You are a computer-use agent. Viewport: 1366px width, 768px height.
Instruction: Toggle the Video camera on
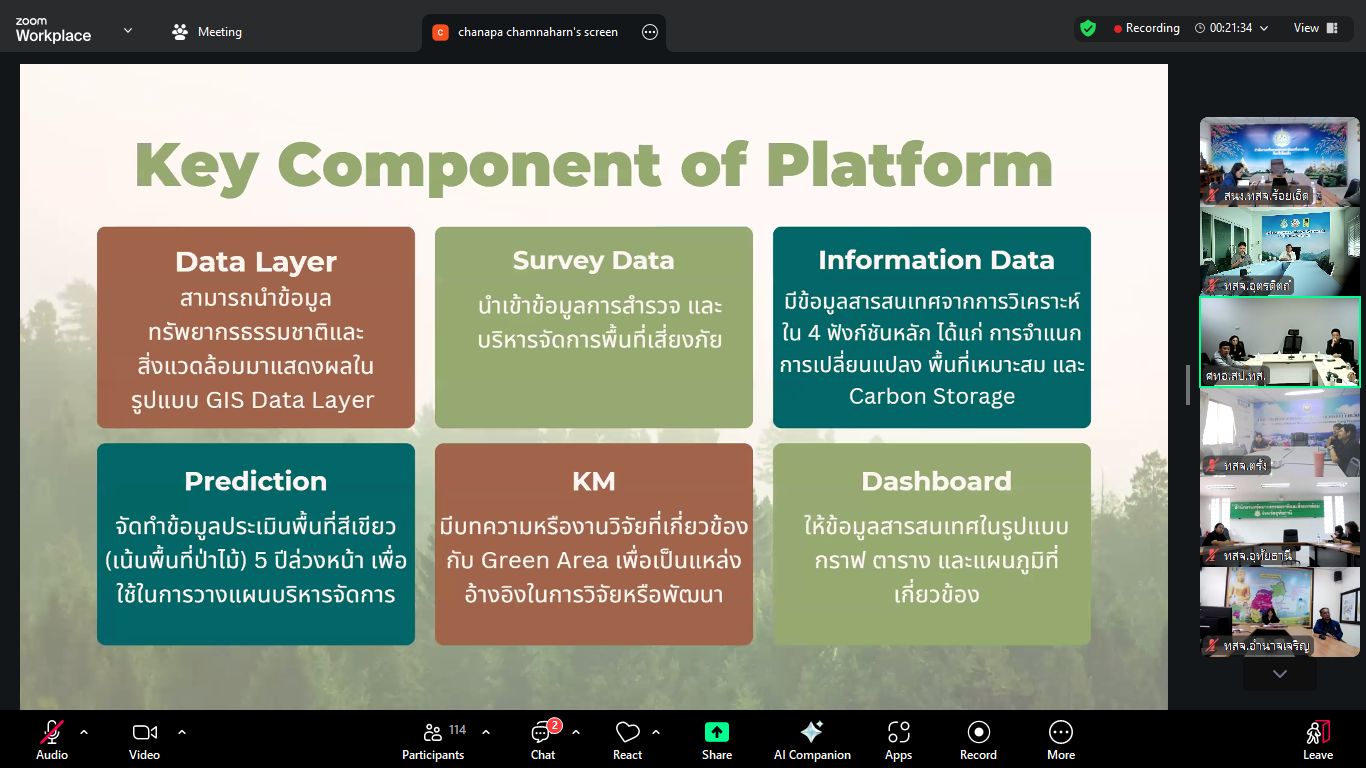pyautogui.click(x=144, y=732)
